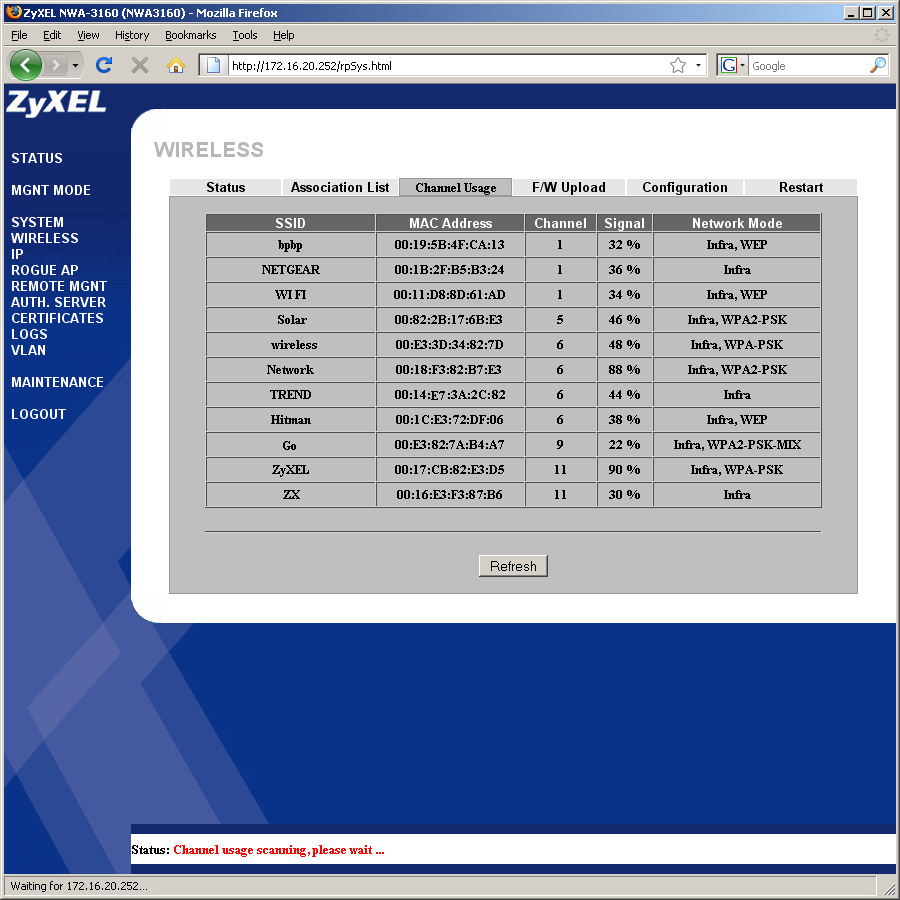Go to Home via the house icon

coord(176,65)
